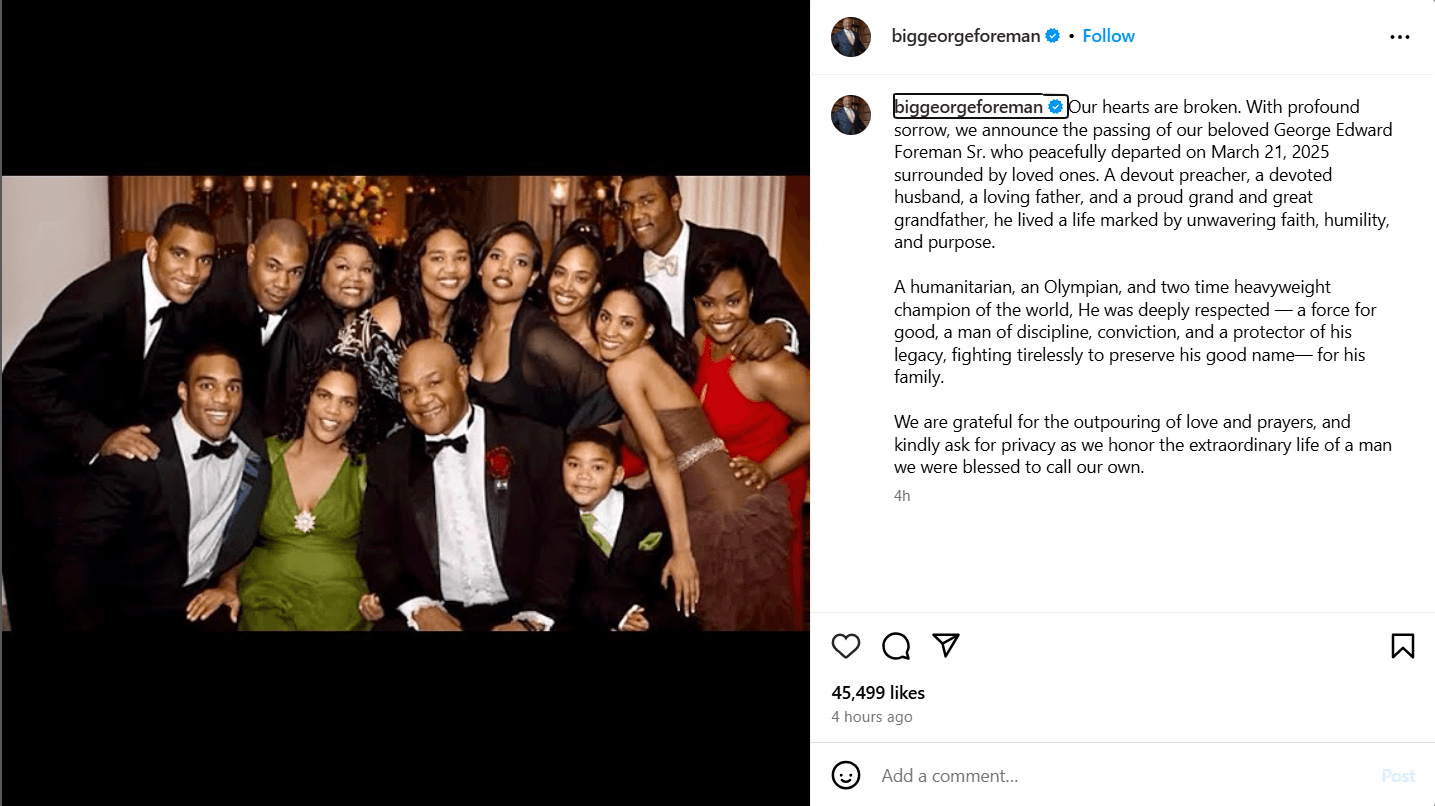Click the verified badge in post header
Image resolution: width=1435 pixels, height=806 pixels.
pyautogui.click(x=1053, y=36)
